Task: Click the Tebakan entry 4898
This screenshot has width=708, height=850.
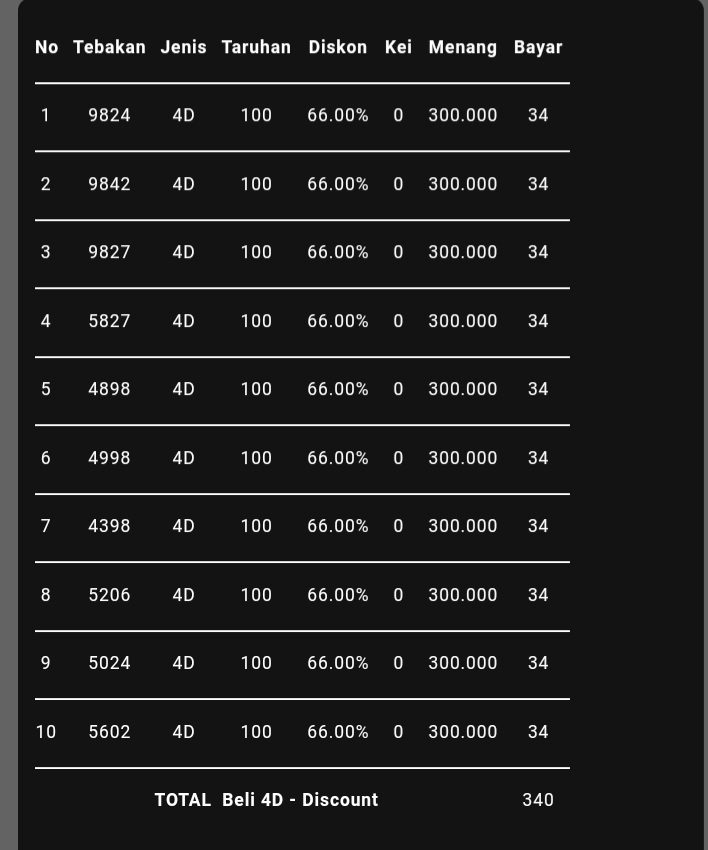Action: tap(109, 389)
